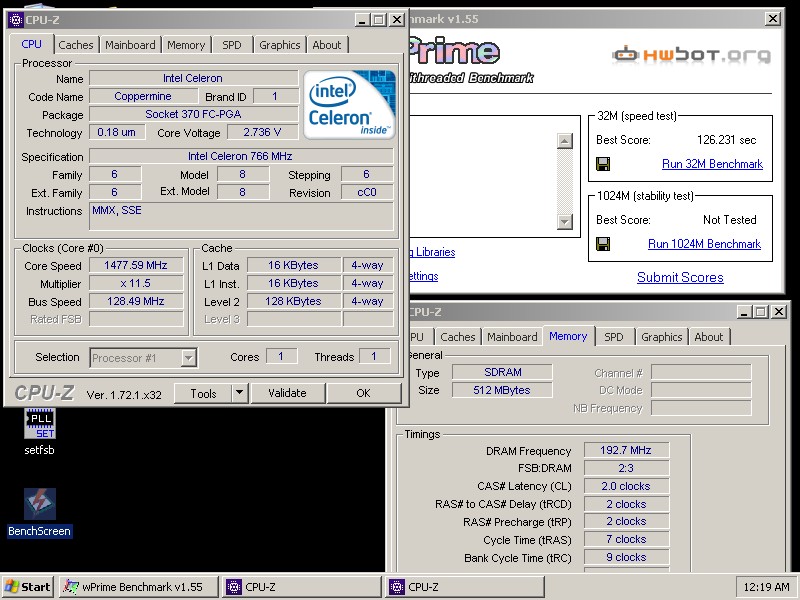Select Memory tab in the rear CPU-Z window
The width and height of the screenshot is (800, 600).
click(568, 336)
